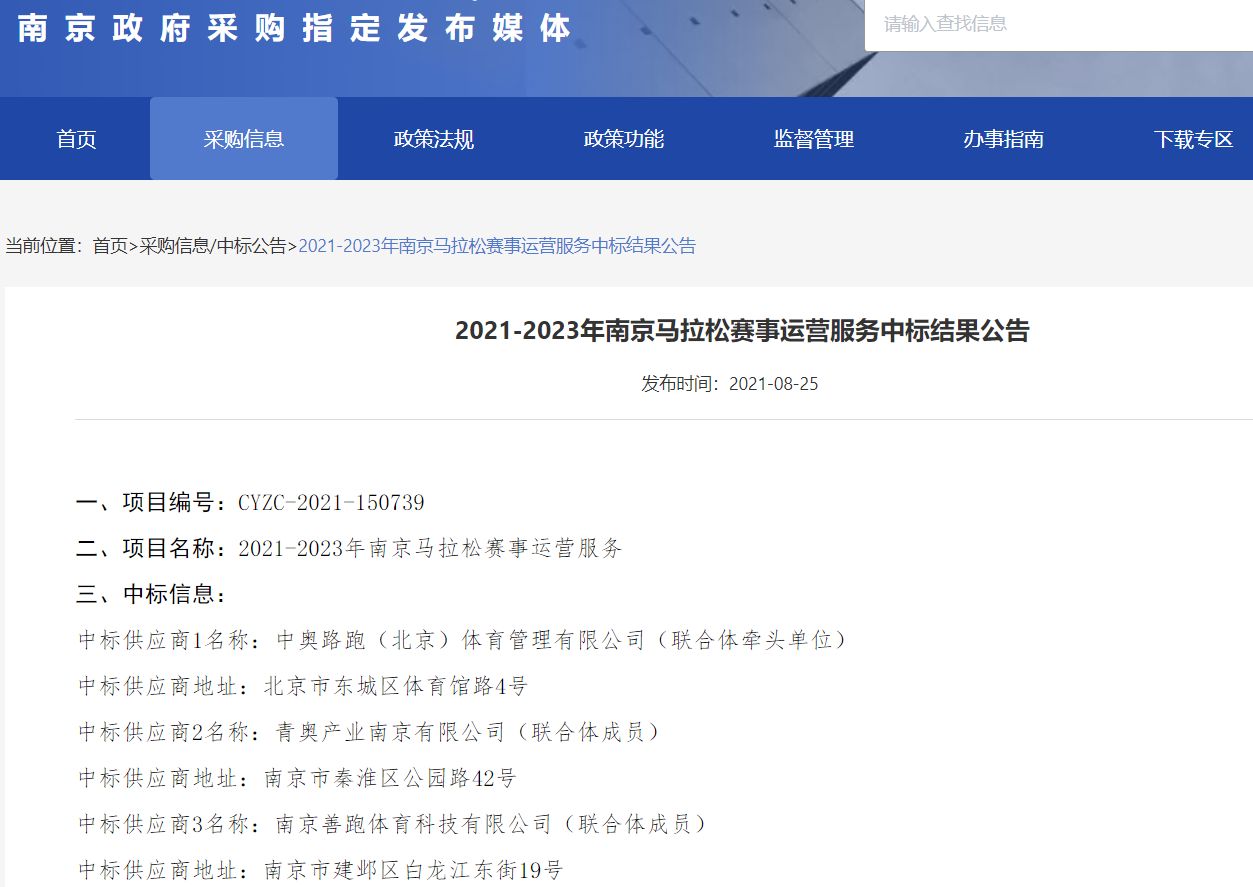Open the 首页 navigation menu item
Viewport: 1253px width, 887px height.
click(76, 139)
